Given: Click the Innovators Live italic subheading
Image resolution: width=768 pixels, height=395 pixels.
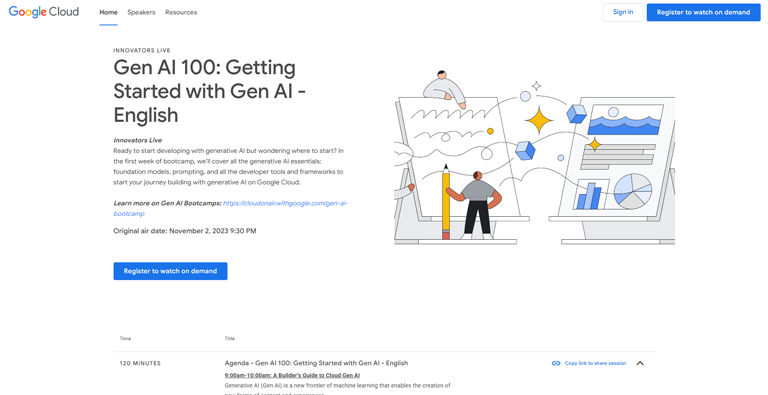Looking at the screenshot, I should [x=138, y=140].
